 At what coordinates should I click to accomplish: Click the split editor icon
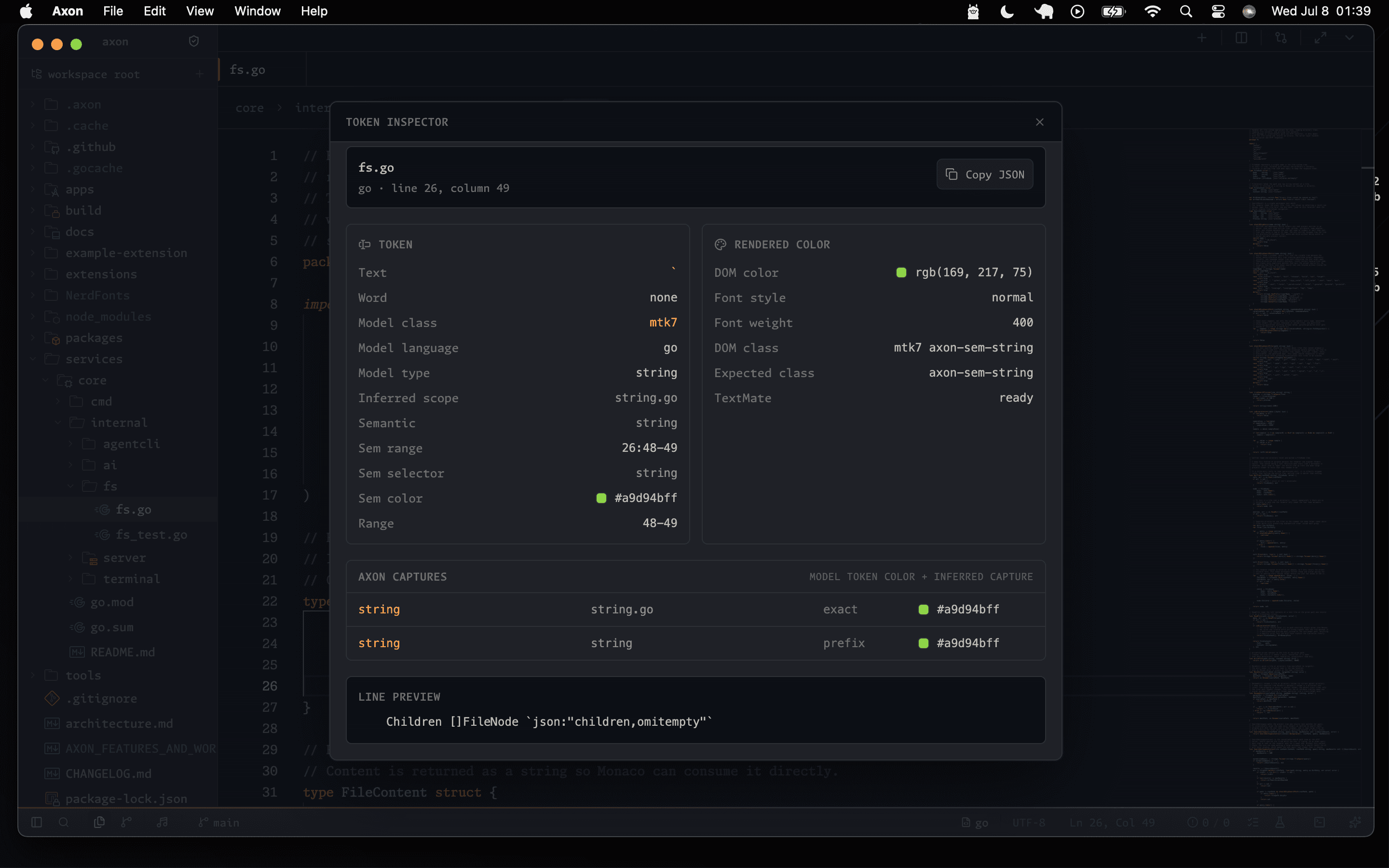(1241, 38)
